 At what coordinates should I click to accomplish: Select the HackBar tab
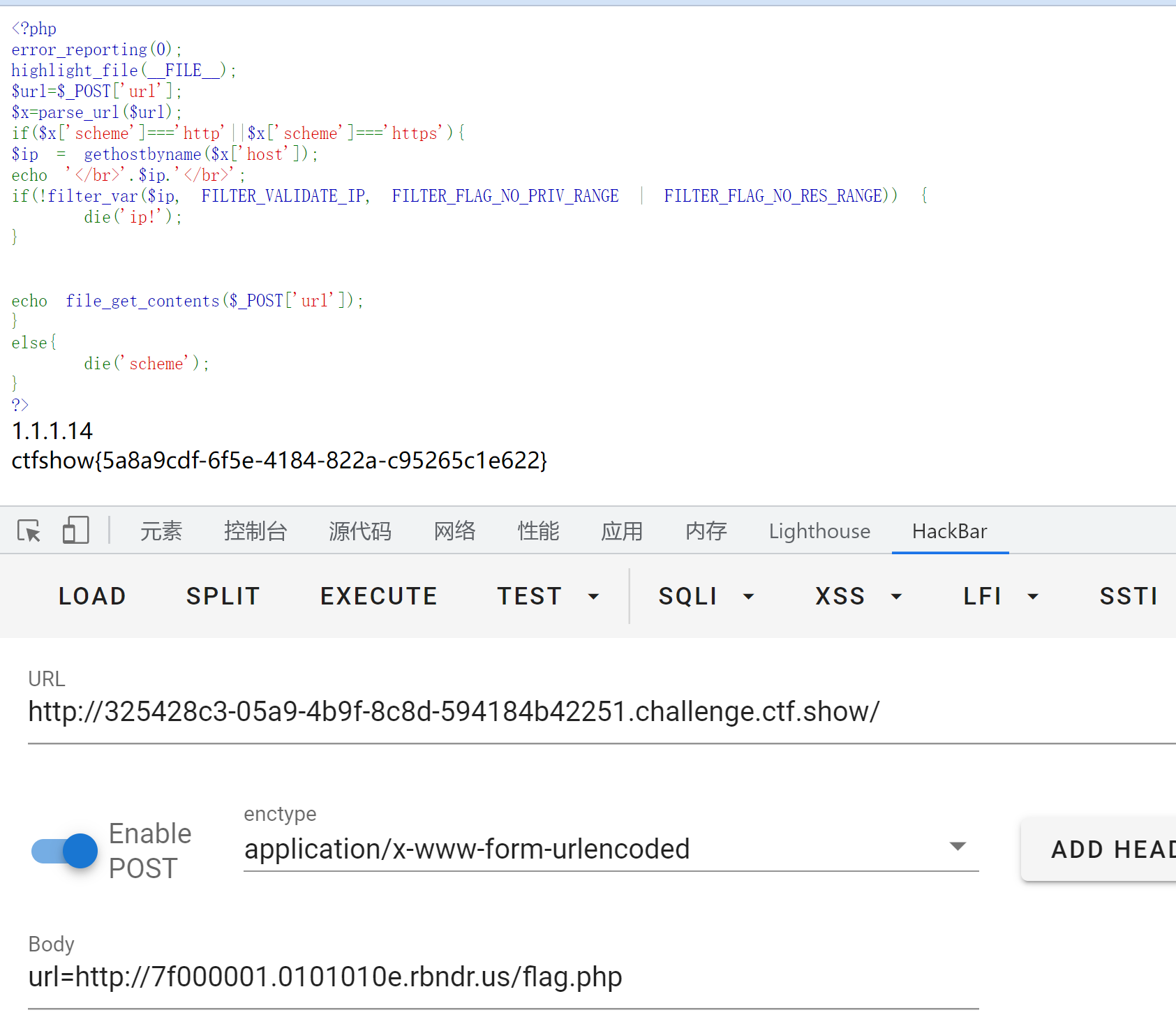950,531
